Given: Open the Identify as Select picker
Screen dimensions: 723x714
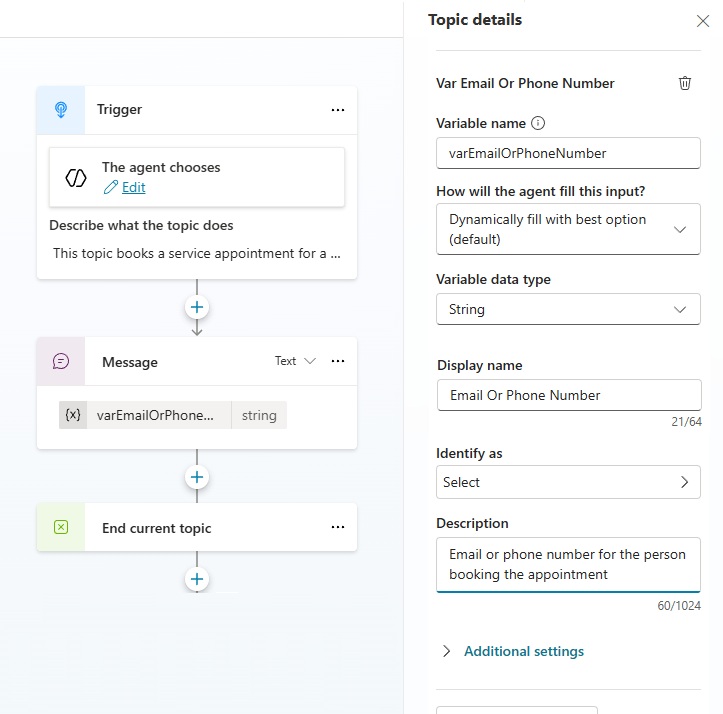Looking at the screenshot, I should coord(568,482).
